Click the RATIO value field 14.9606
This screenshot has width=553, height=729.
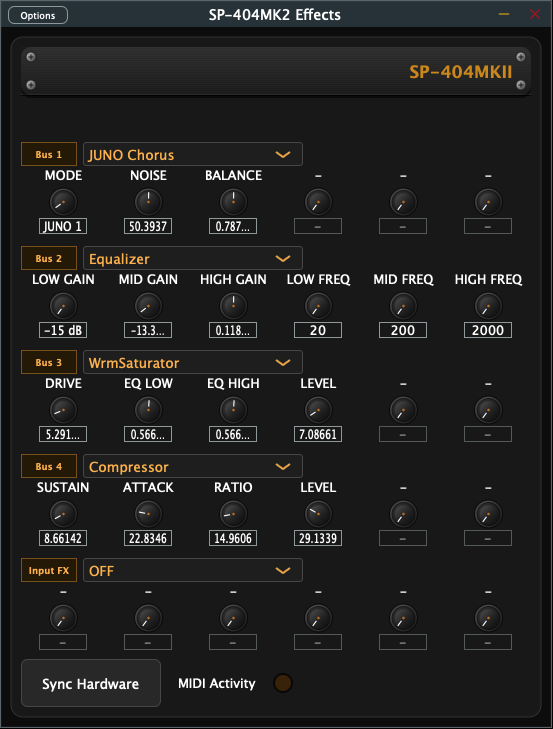click(233, 538)
